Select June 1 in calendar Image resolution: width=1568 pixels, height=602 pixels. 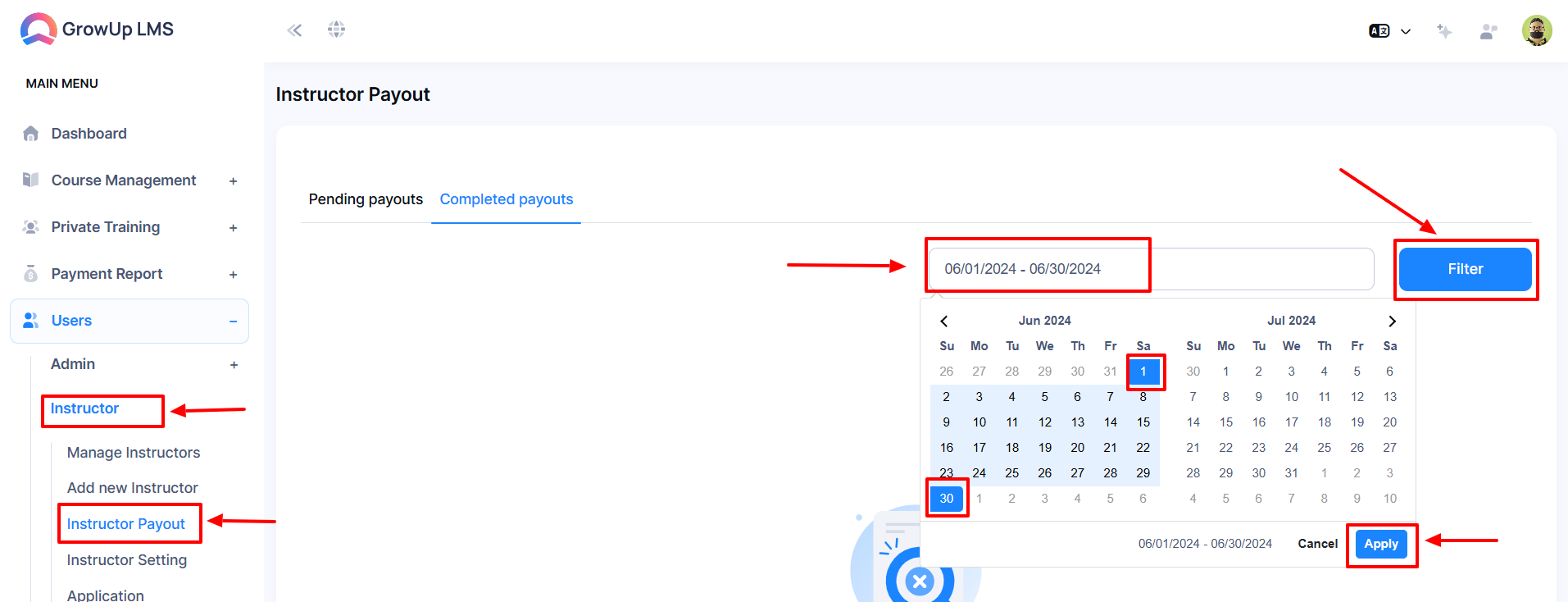[x=1143, y=372]
